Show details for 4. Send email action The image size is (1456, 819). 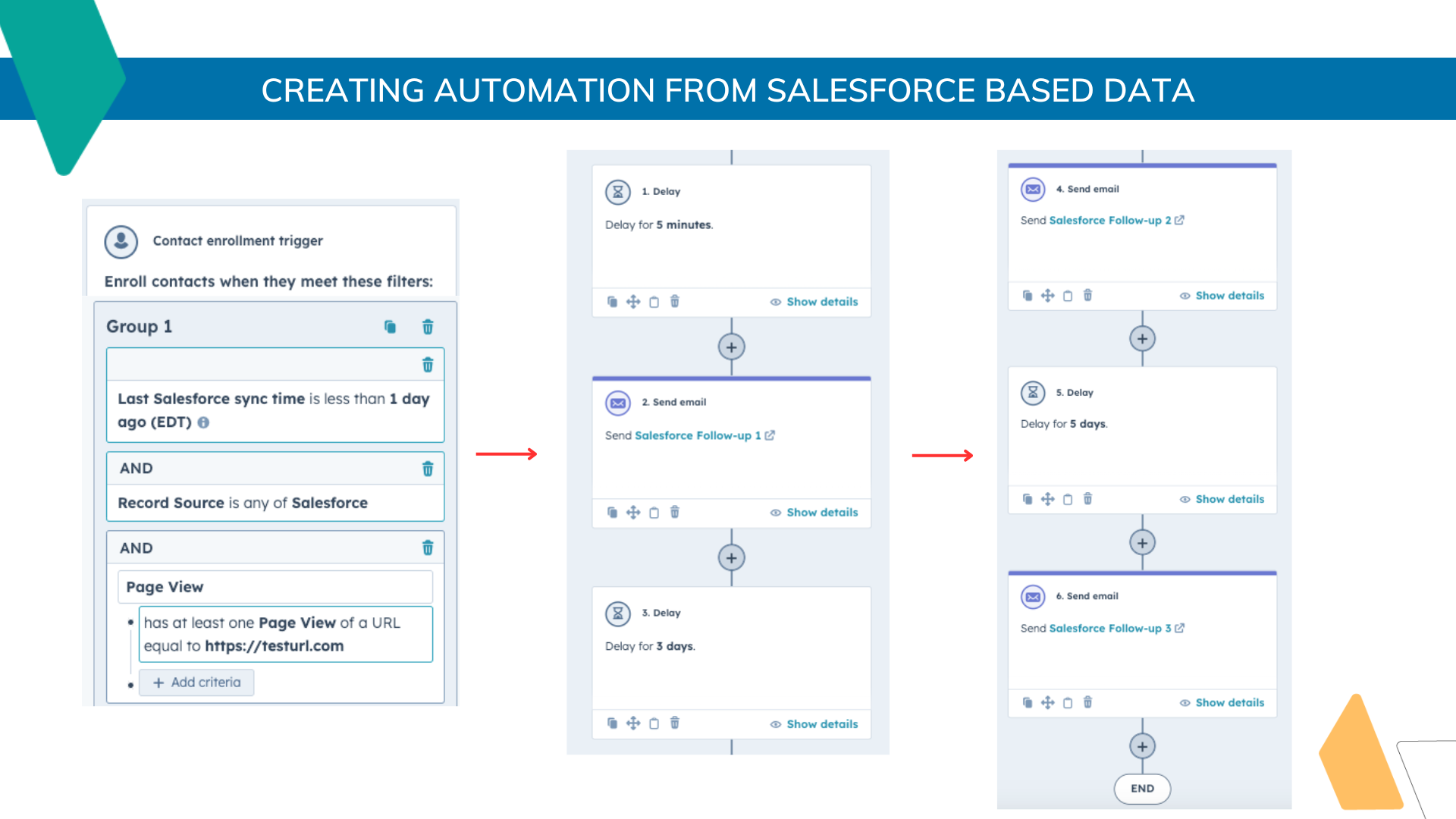coord(1222,296)
